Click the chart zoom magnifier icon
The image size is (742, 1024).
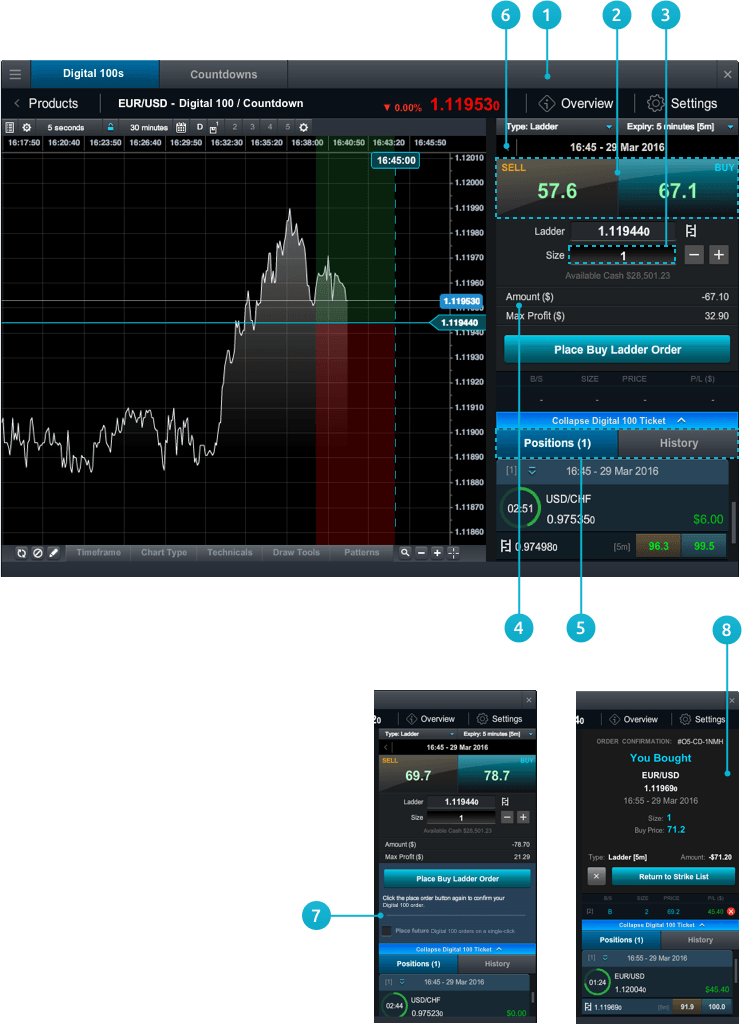[406, 552]
